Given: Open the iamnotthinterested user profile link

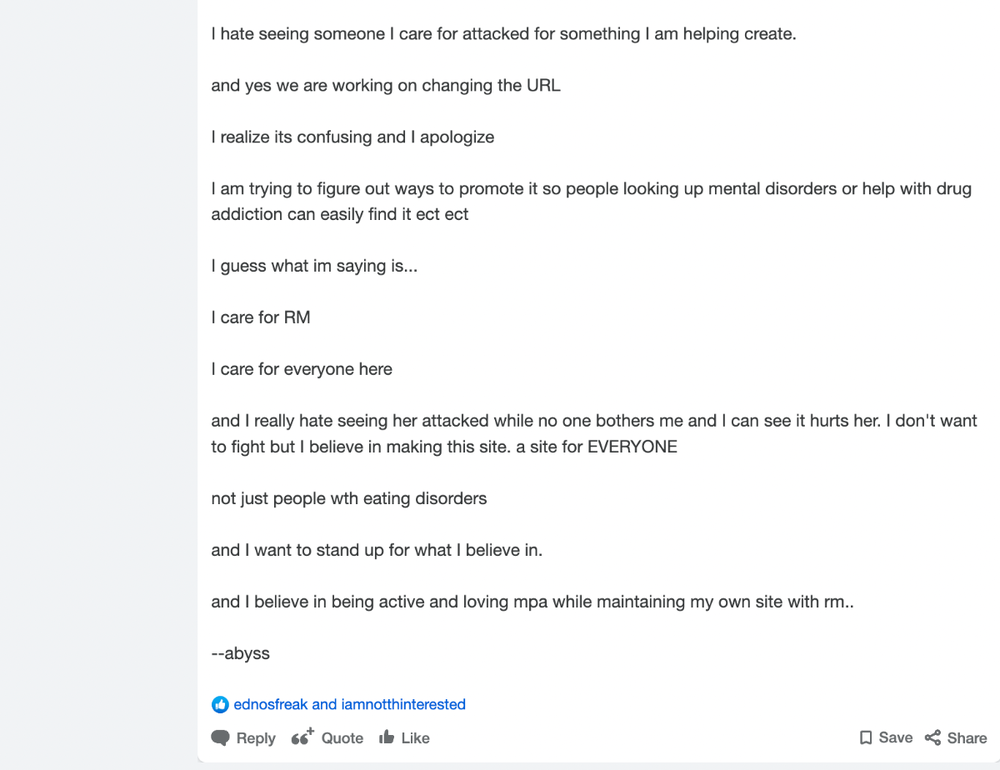Looking at the screenshot, I should click(403, 704).
